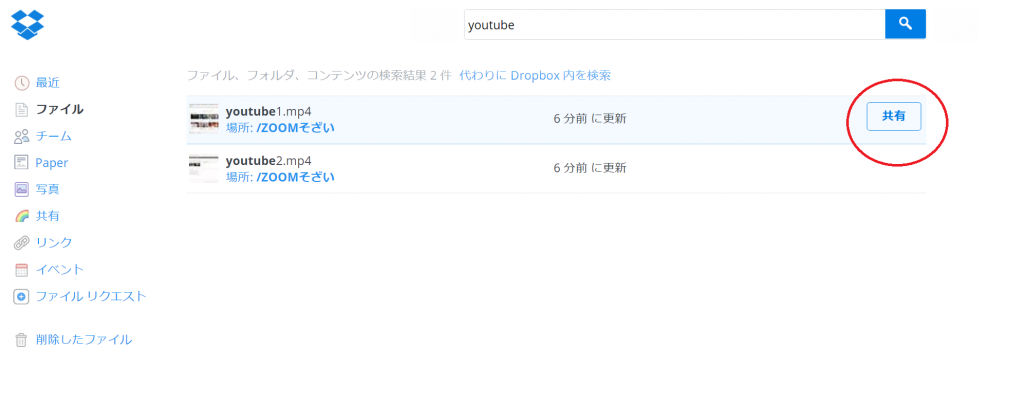Screen dimensions: 1024x420
Task: Open ファイル リクエスト page
Action: click(x=91, y=297)
